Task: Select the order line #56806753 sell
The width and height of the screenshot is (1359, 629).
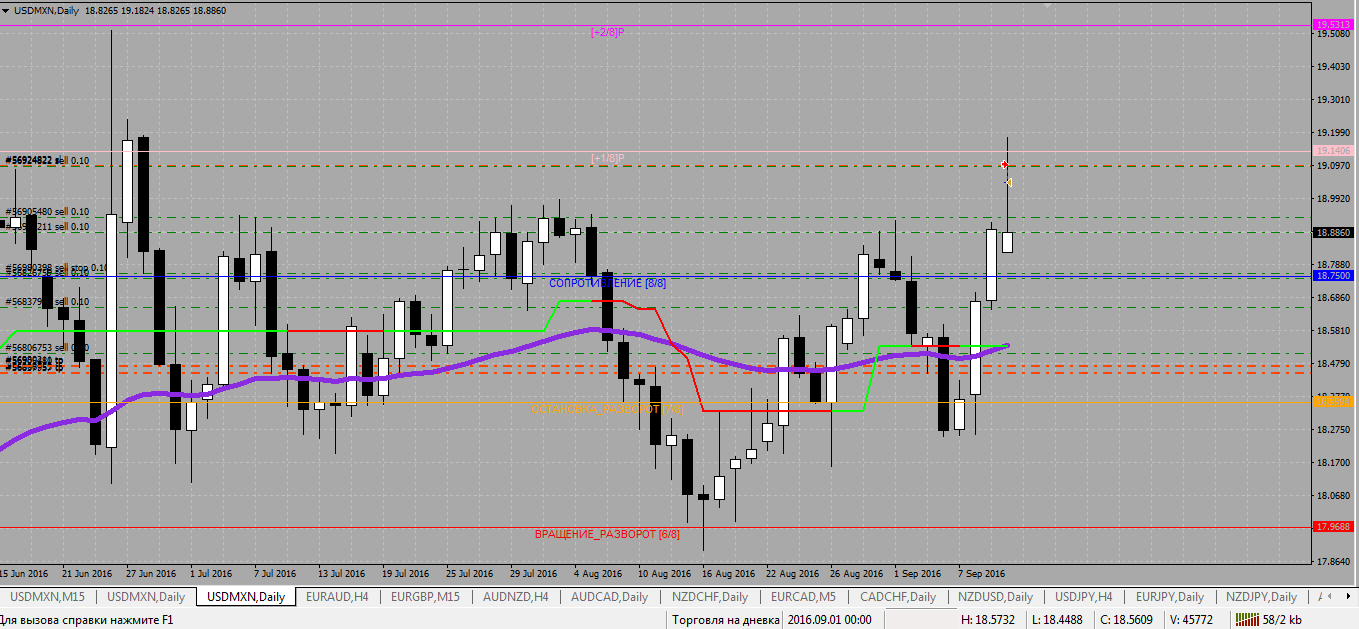Action: (47, 348)
